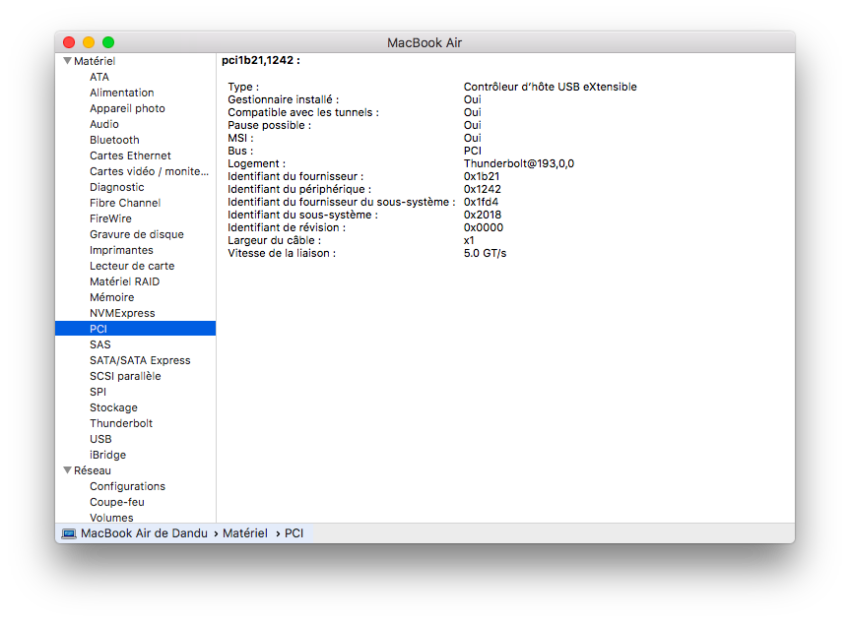Click the Bus value PCI
Screen dimensions: 850x622
click(473, 151)
